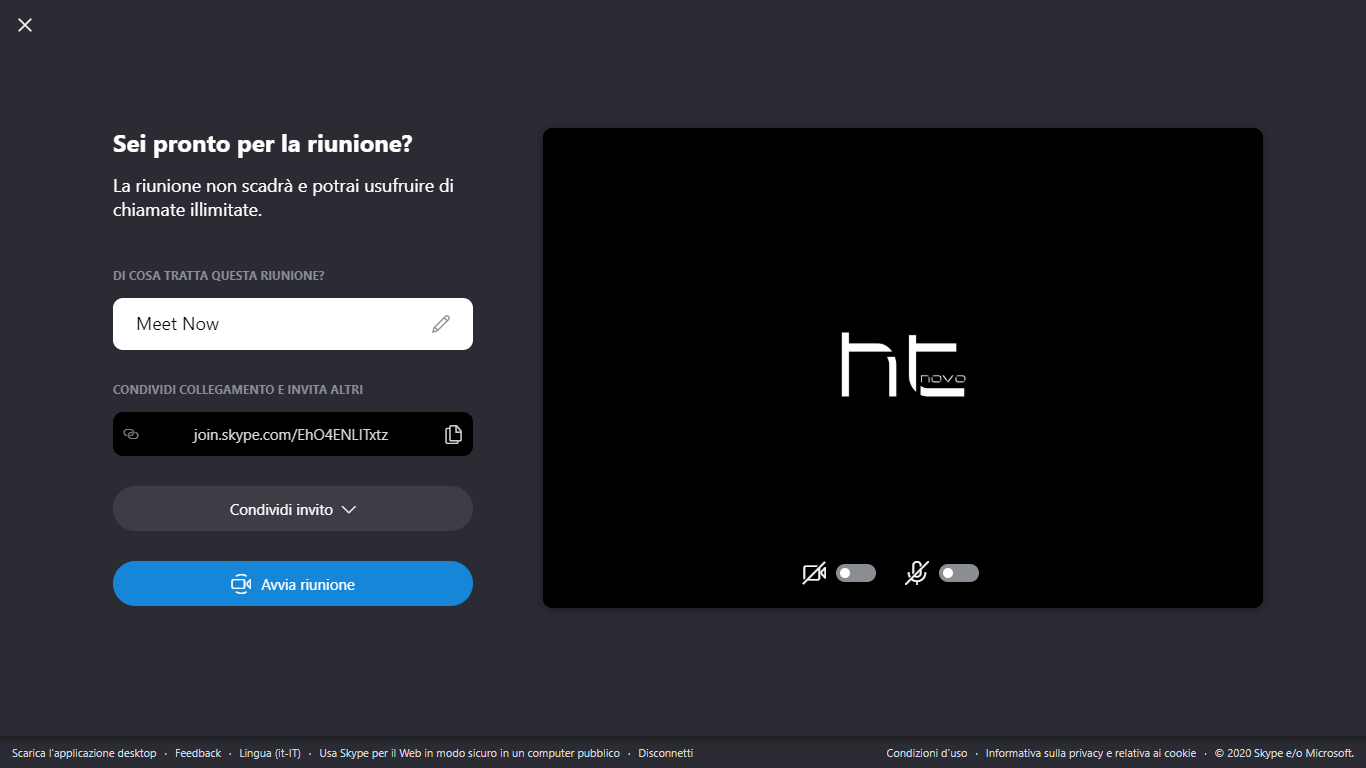Screen dimensions: 1366x768
Task: Open the Feedback menu item
Action: coord(197,753)
